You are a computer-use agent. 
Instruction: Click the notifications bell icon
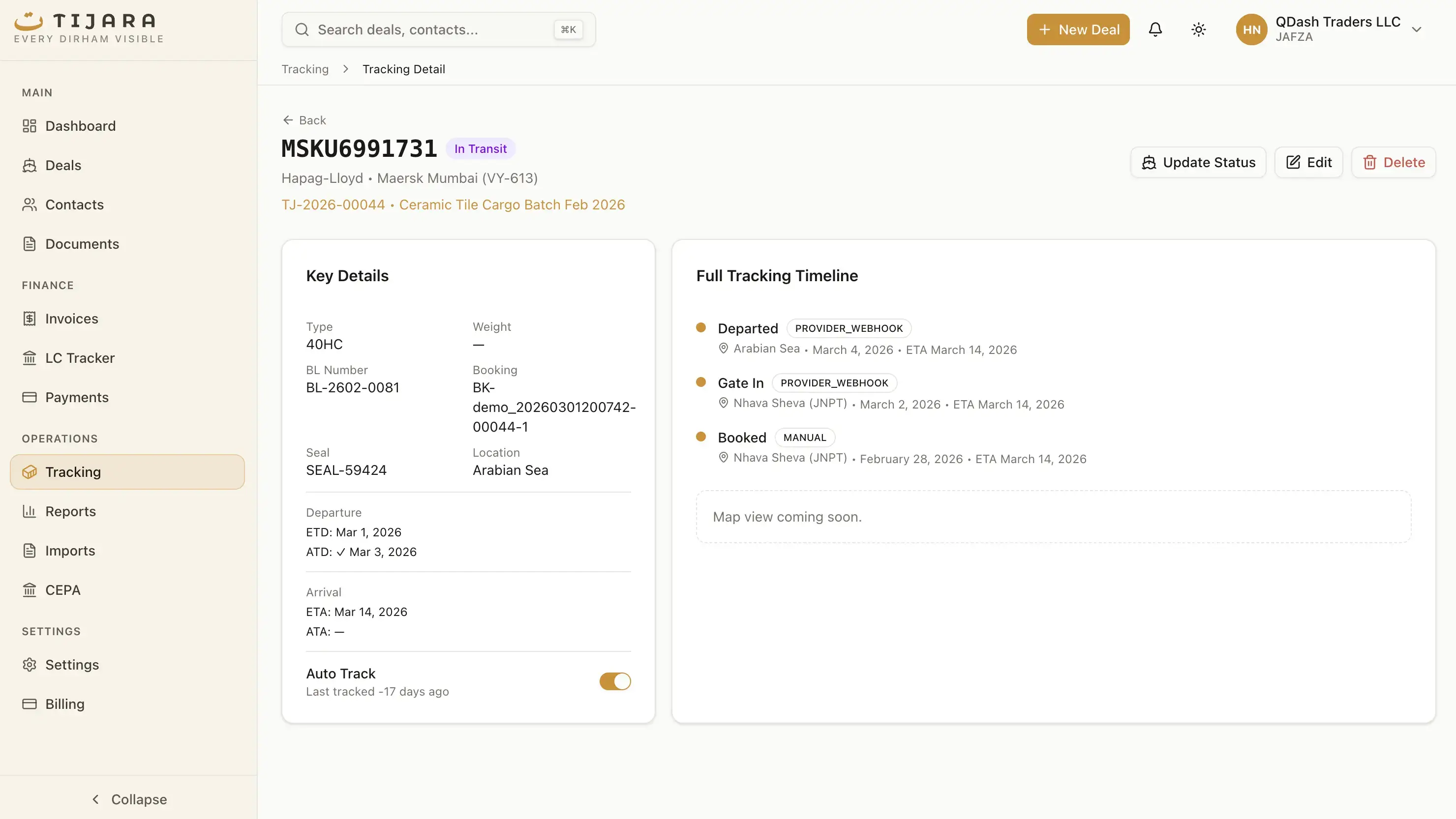1155,29
